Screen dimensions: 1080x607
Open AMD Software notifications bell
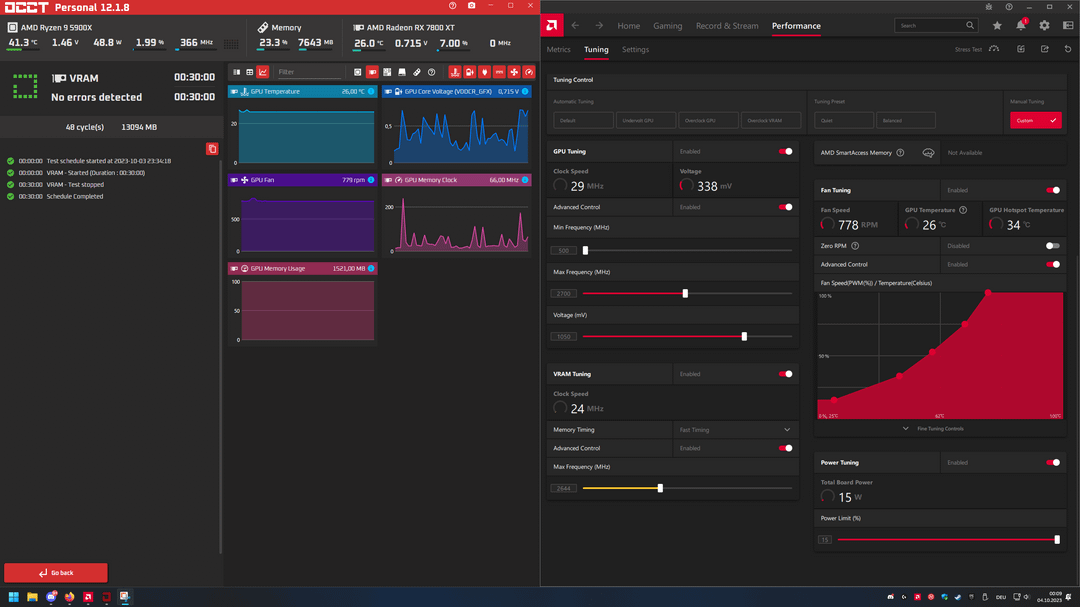(1021, 25)
